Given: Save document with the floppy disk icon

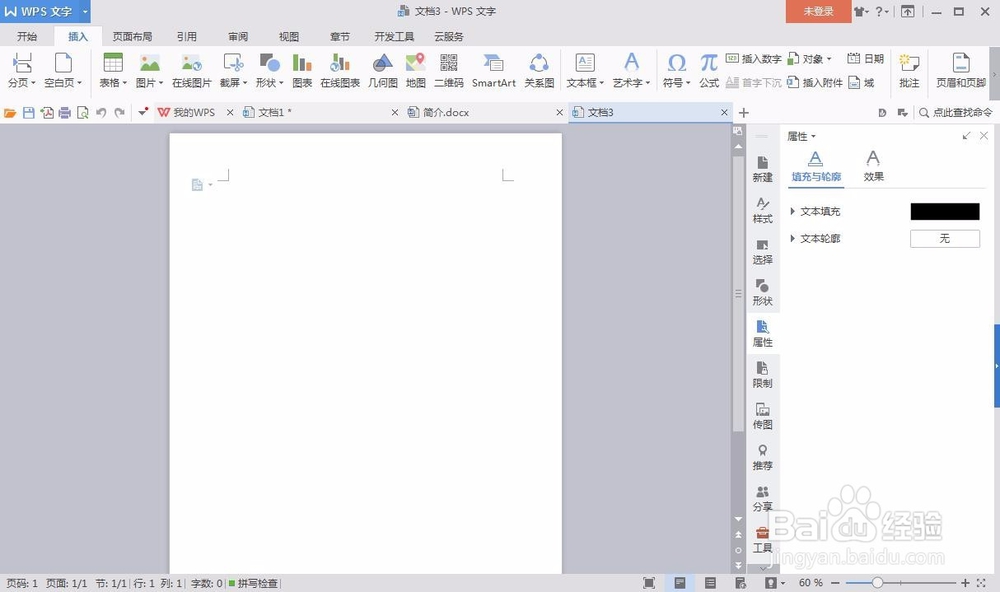Looking at the screenshot, I should click(x=28, y=113).
